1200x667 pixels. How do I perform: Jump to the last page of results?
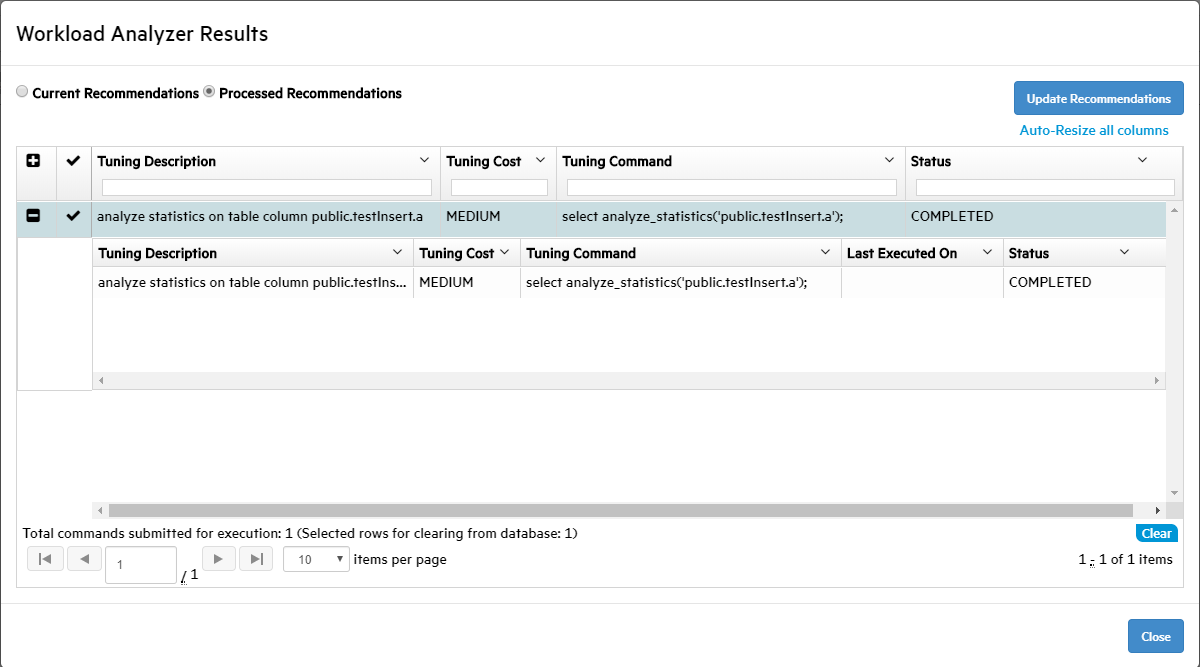[x=256, y=559]
